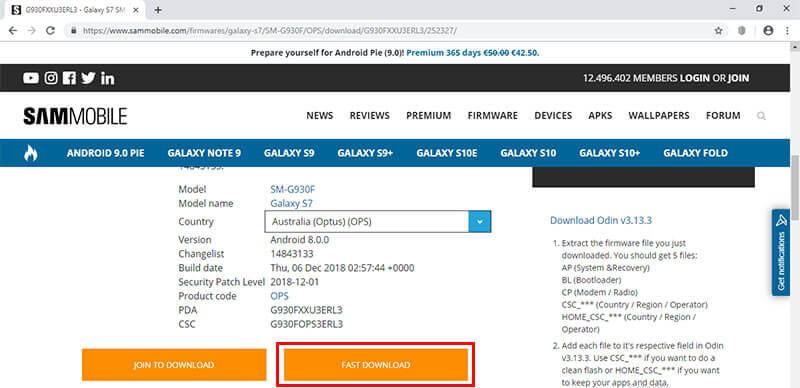Open the Galaxy S7 model name link
800x388 pixels.
click(291, 203)
